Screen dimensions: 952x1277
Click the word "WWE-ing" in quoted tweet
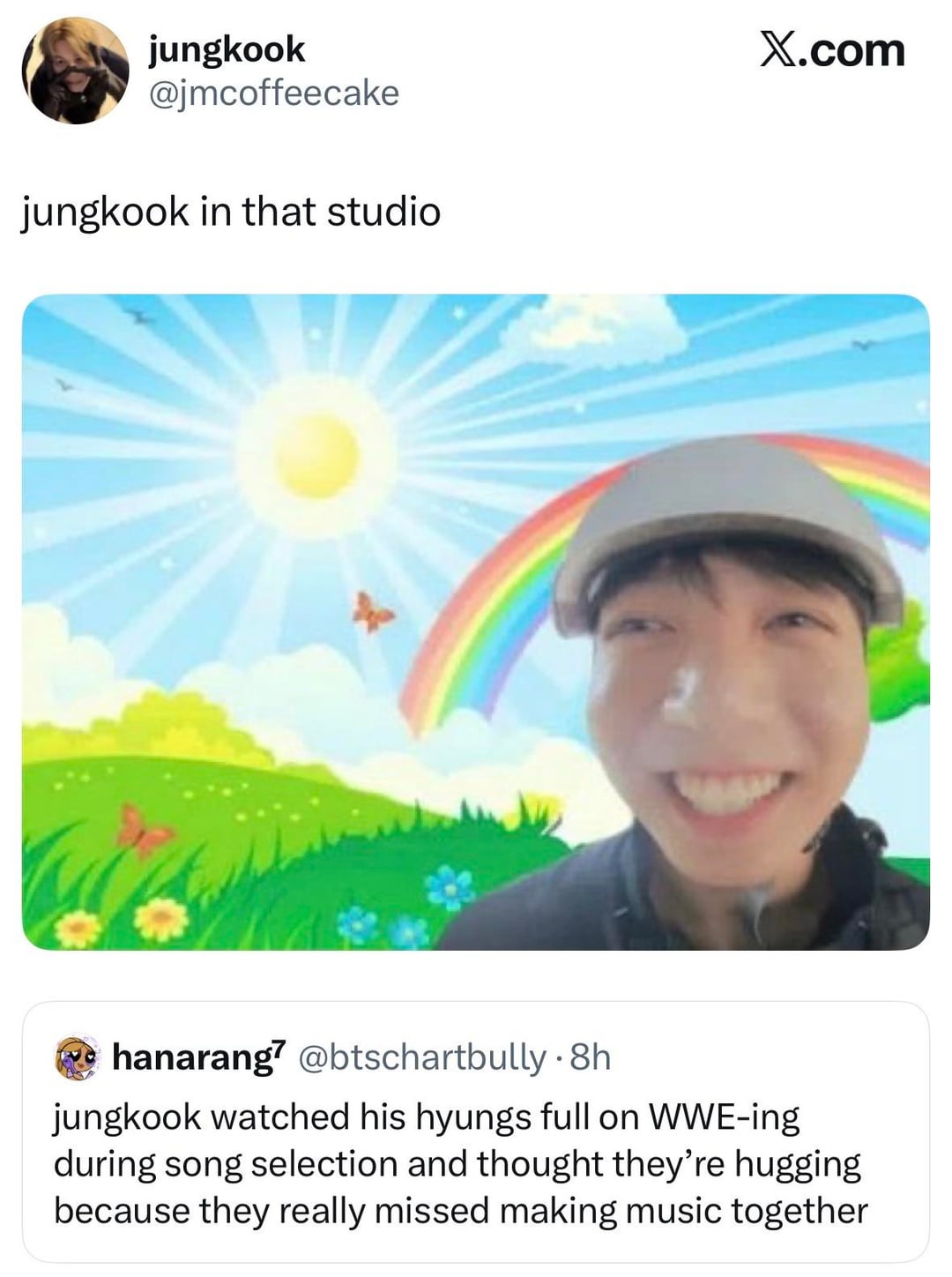coord(724,1117)
